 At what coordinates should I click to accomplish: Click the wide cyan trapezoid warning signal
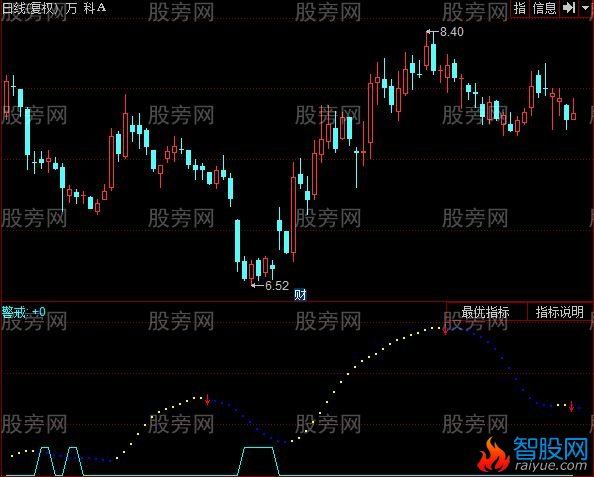click(x=258, y=461)
